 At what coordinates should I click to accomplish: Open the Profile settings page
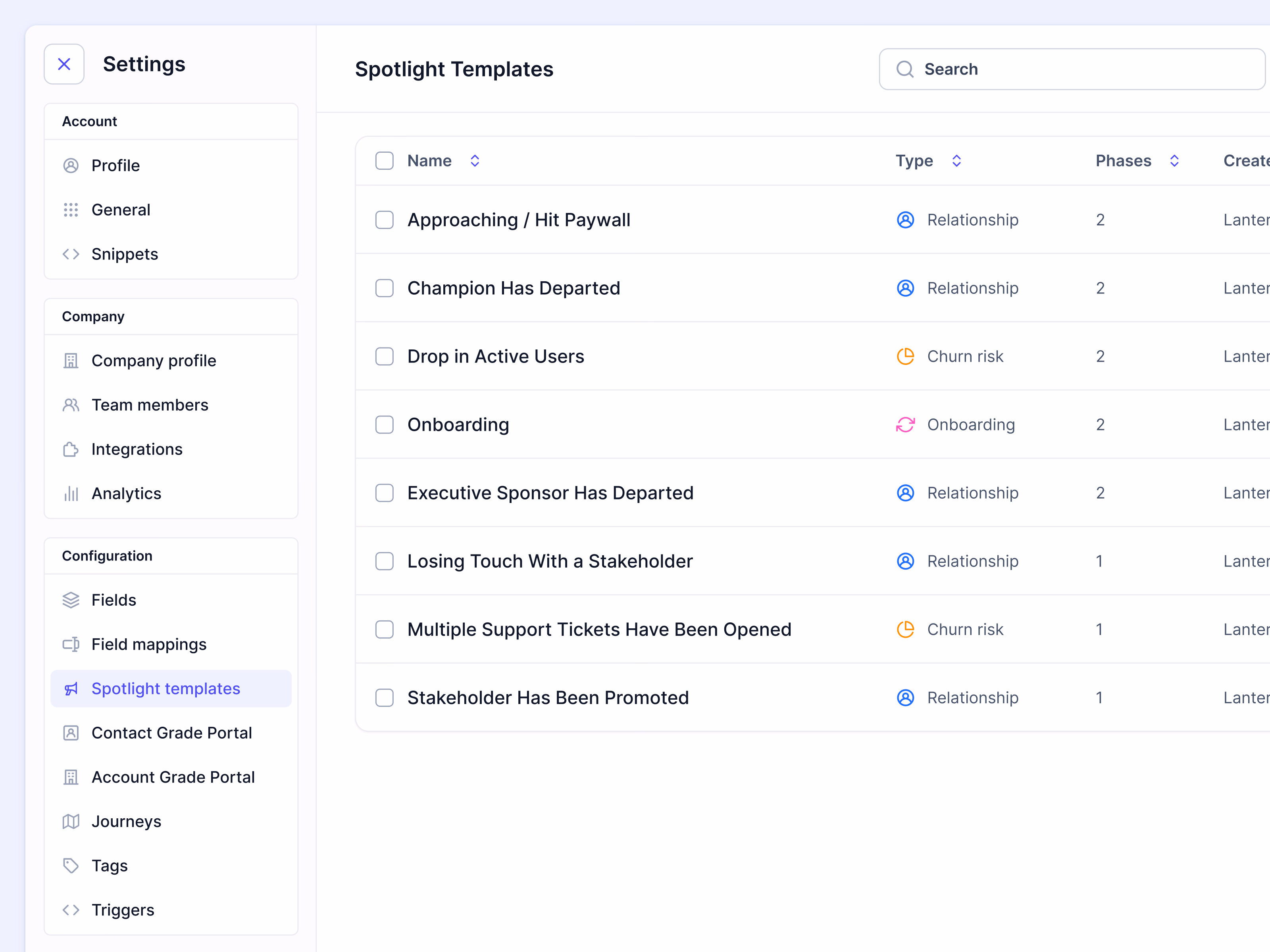click(171, 166)
